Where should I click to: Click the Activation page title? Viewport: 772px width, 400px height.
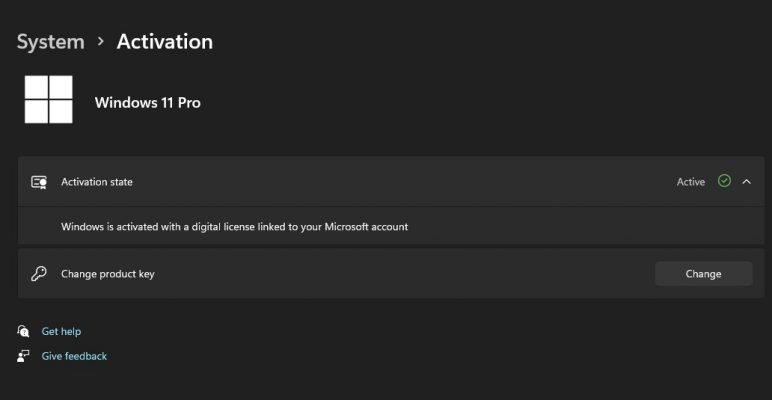pos(165,42)
